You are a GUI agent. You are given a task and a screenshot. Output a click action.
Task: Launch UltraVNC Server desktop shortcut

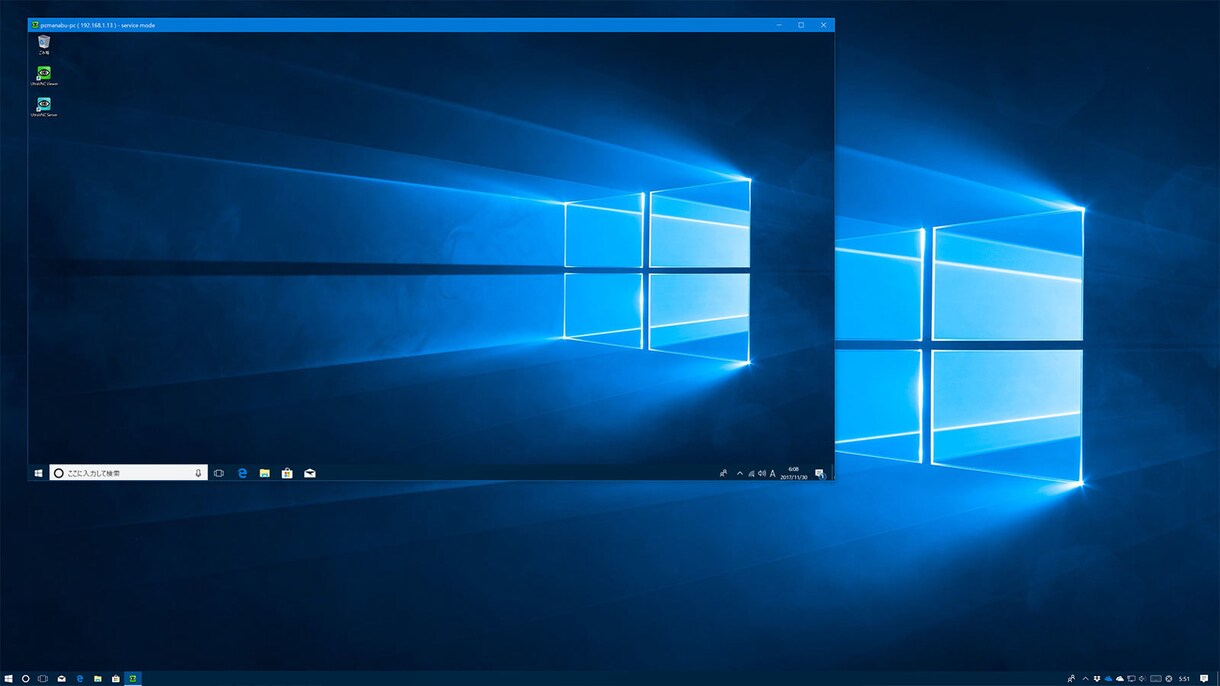point(44,106)
